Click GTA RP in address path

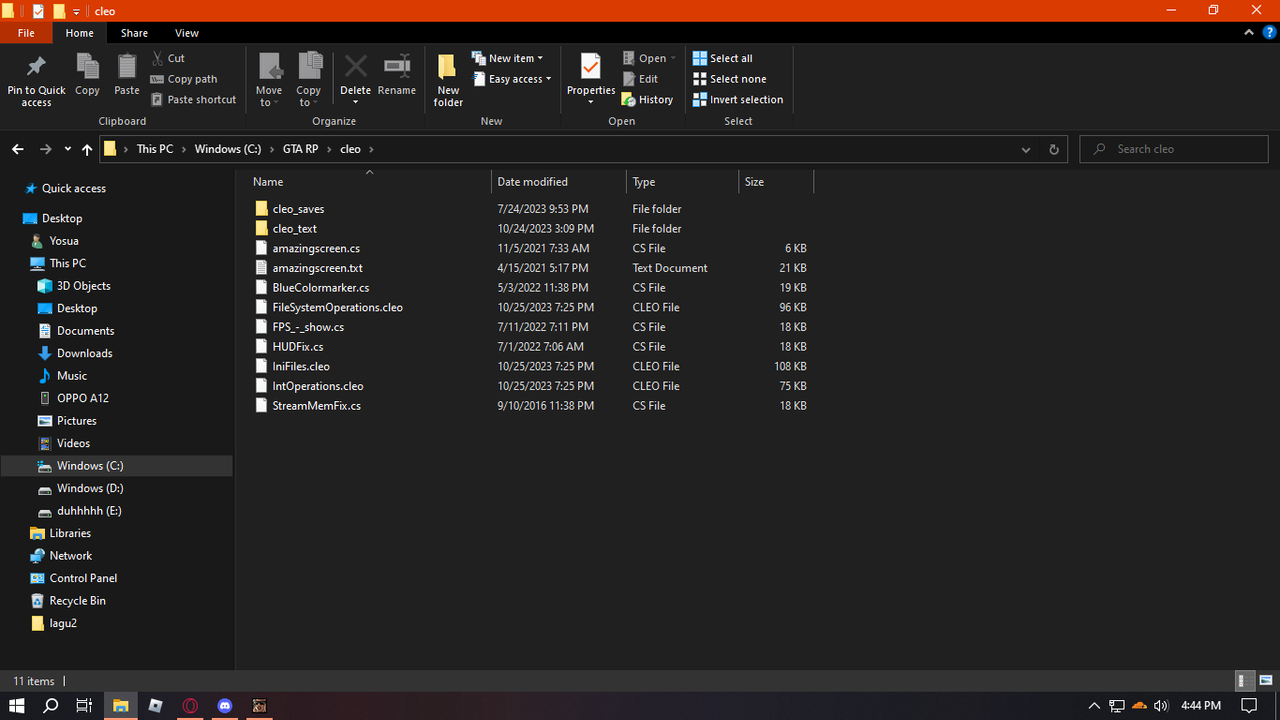pyautogui.click(x=301, y=149)
